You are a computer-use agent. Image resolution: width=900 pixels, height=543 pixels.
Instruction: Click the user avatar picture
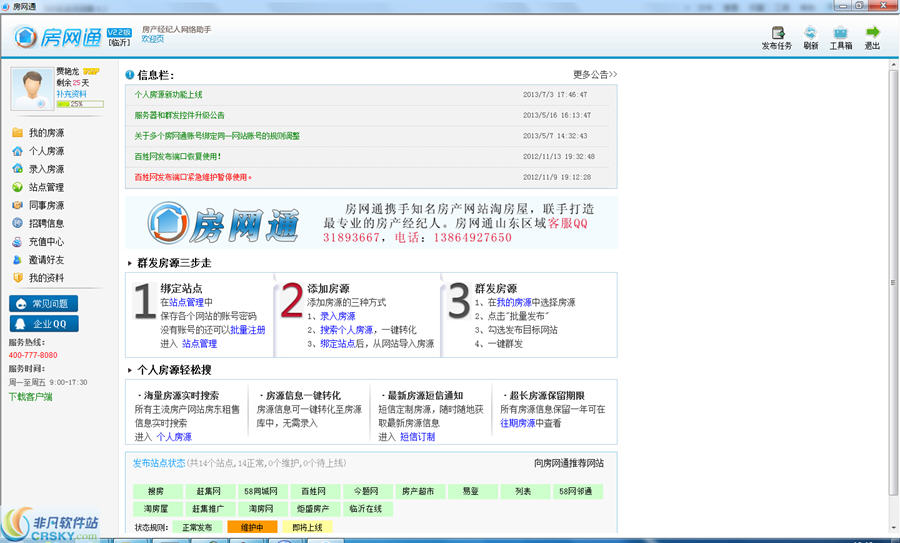tap(32, 89)
